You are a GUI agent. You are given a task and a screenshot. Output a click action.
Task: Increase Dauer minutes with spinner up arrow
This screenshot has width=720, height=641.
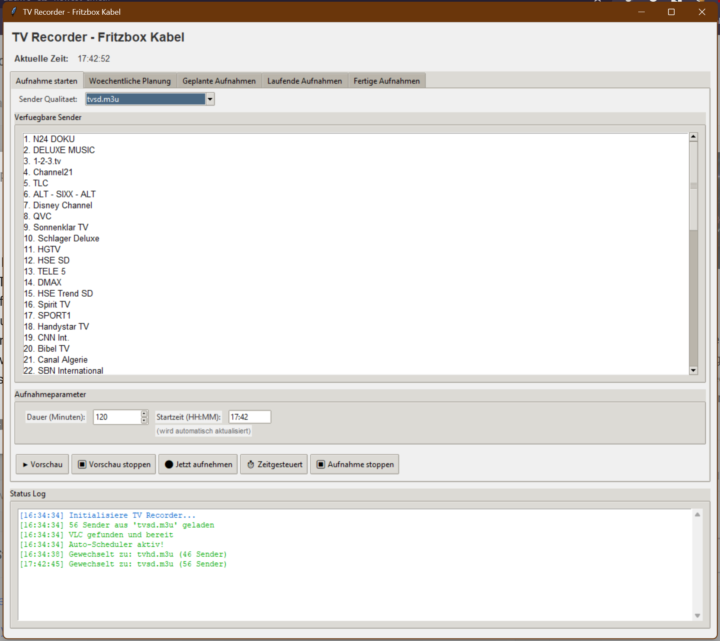click(144, 414)
